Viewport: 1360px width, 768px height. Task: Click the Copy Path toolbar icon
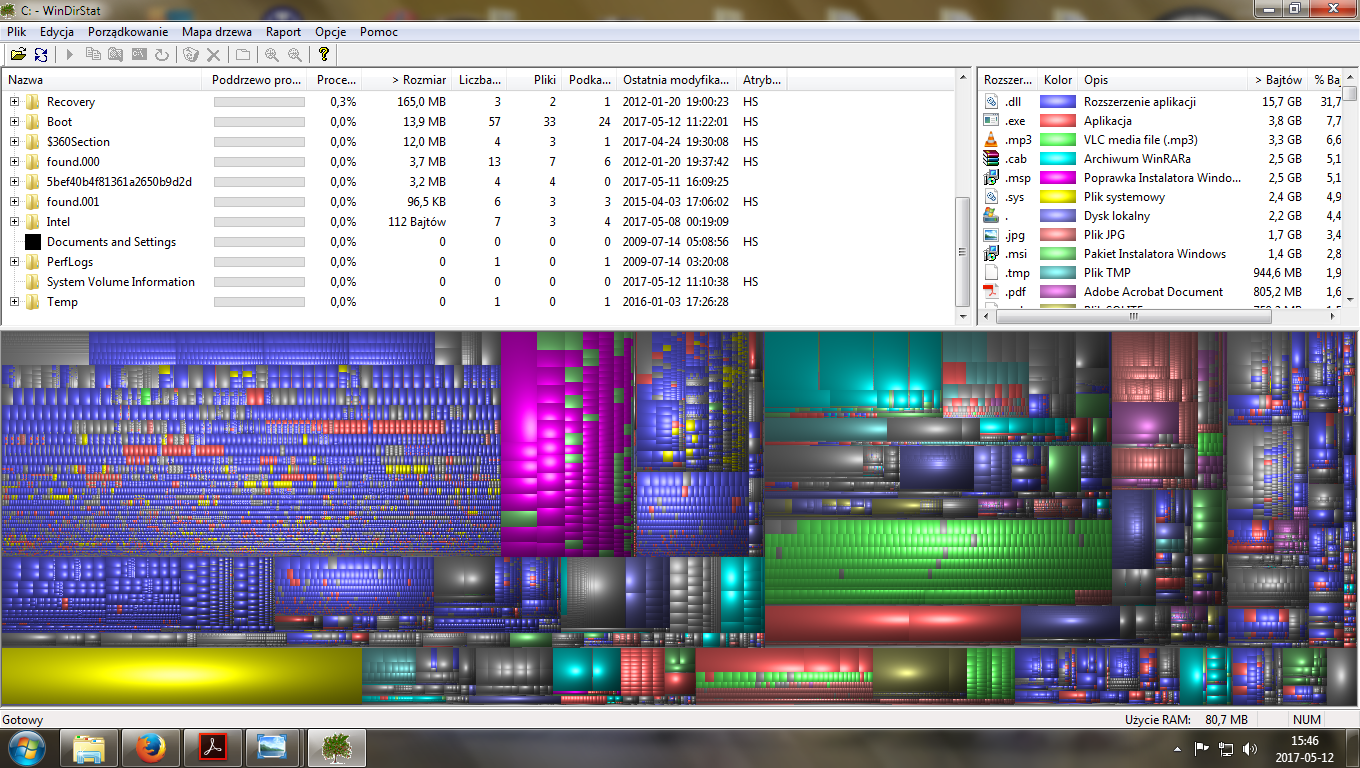pos(93,55)
